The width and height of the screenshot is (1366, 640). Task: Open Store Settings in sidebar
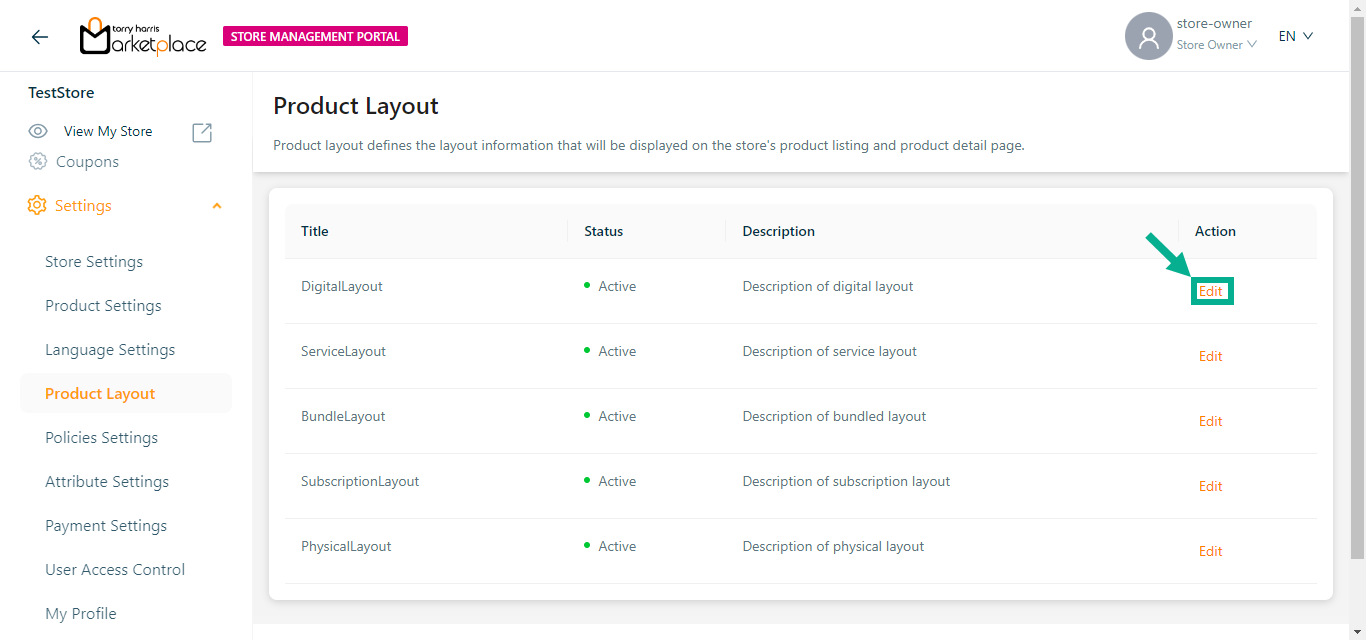tap(94, 262)
